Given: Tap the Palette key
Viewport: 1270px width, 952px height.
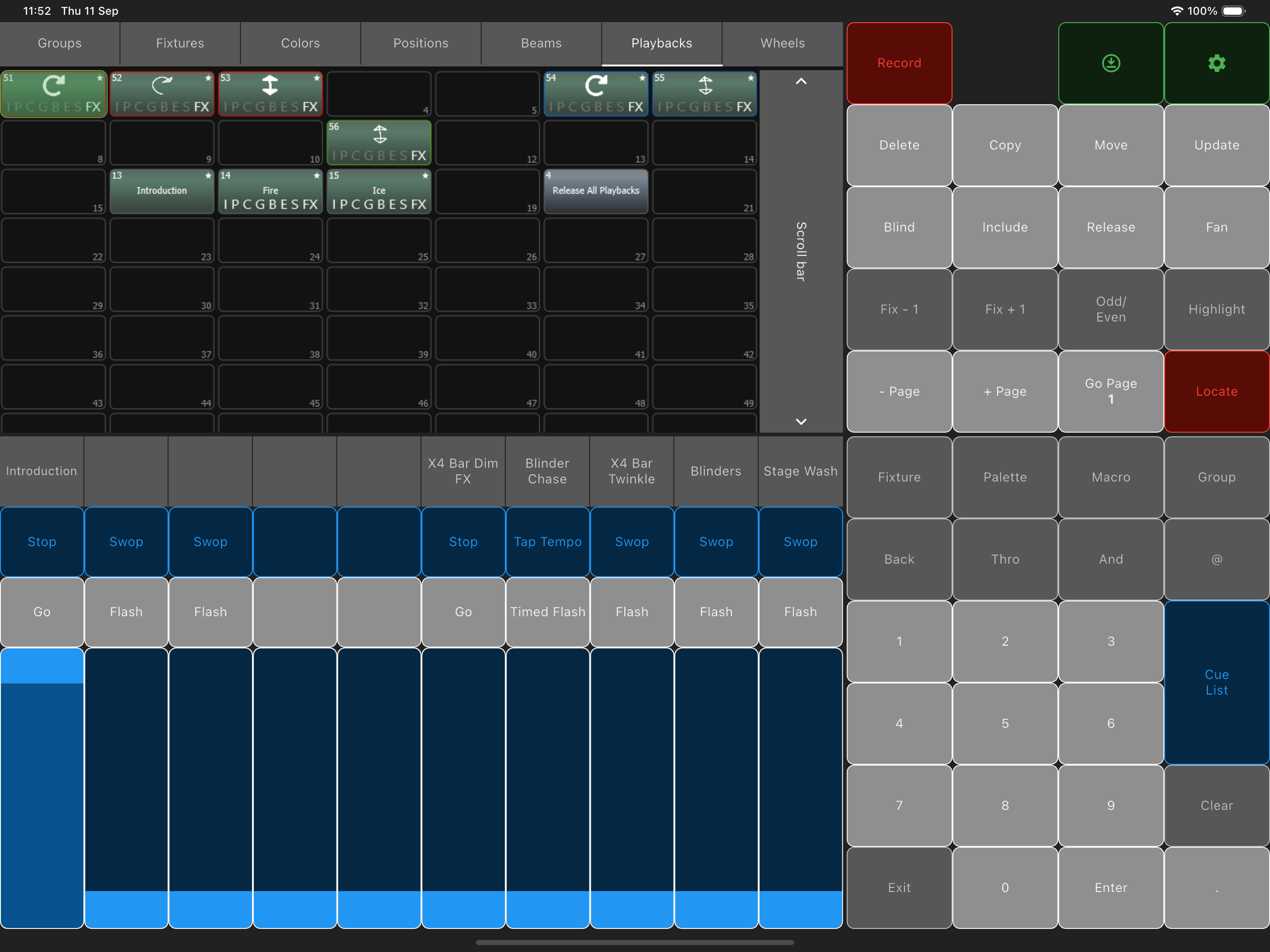Looking at the screenshot, I should click(x=1005, y=477).
